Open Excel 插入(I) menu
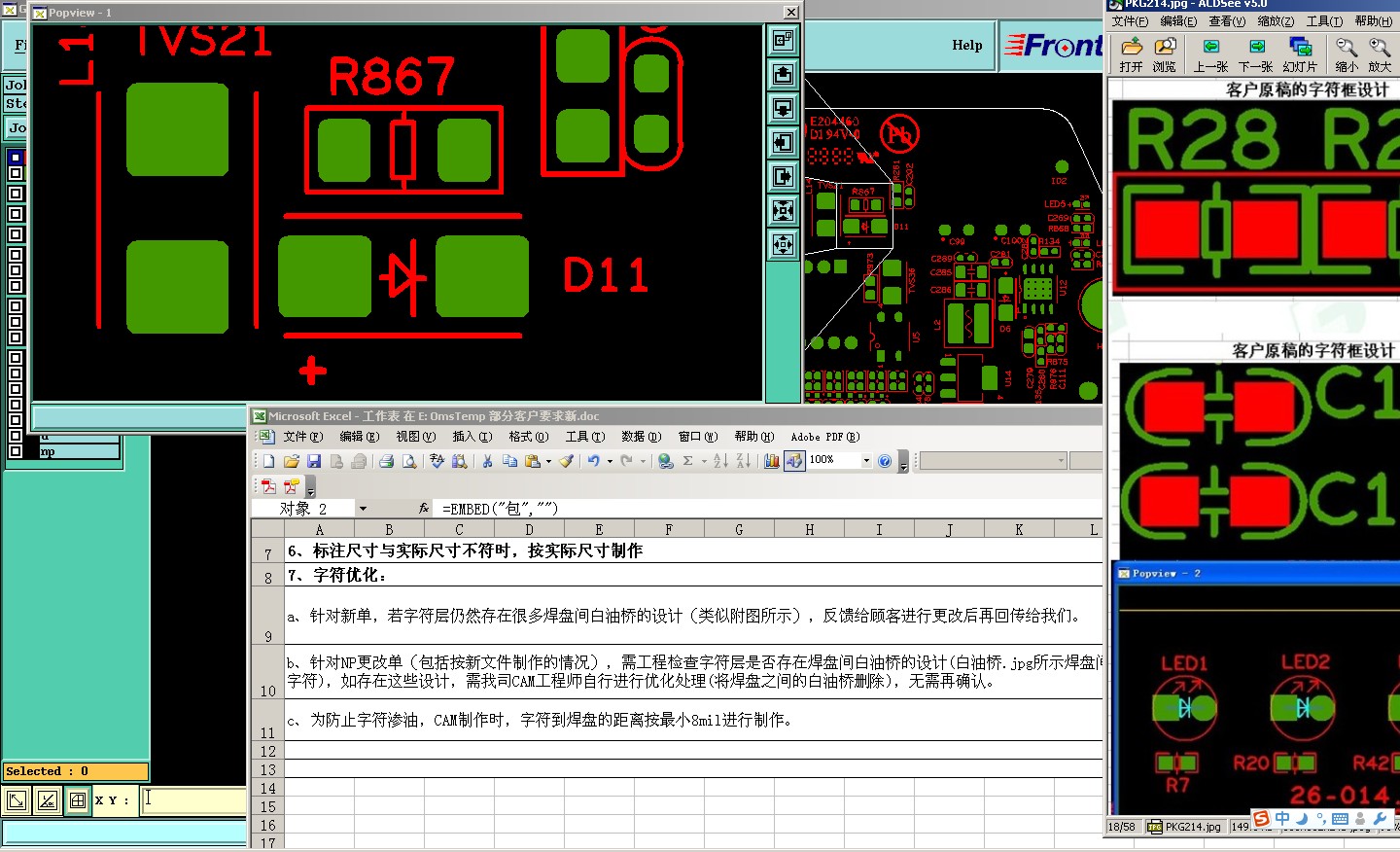This screenshot has width=1400, height=852. coord(472,437)
